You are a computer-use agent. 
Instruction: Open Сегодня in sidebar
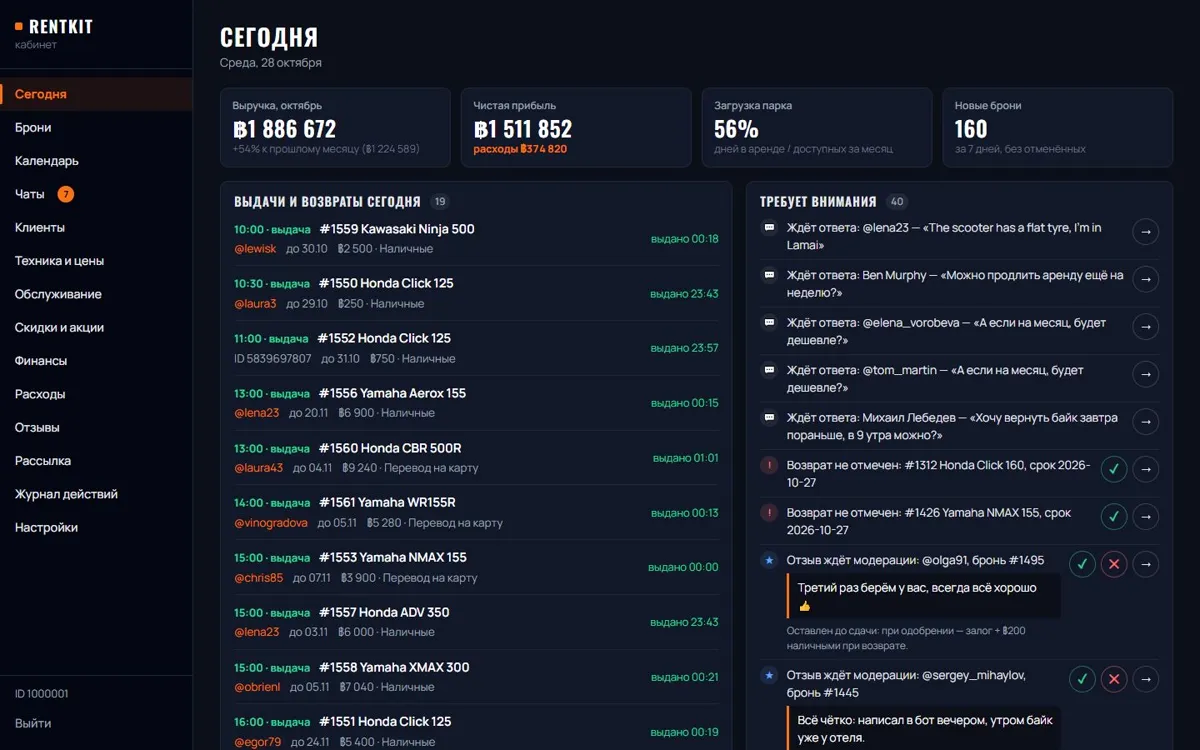[x=96, y=94]
